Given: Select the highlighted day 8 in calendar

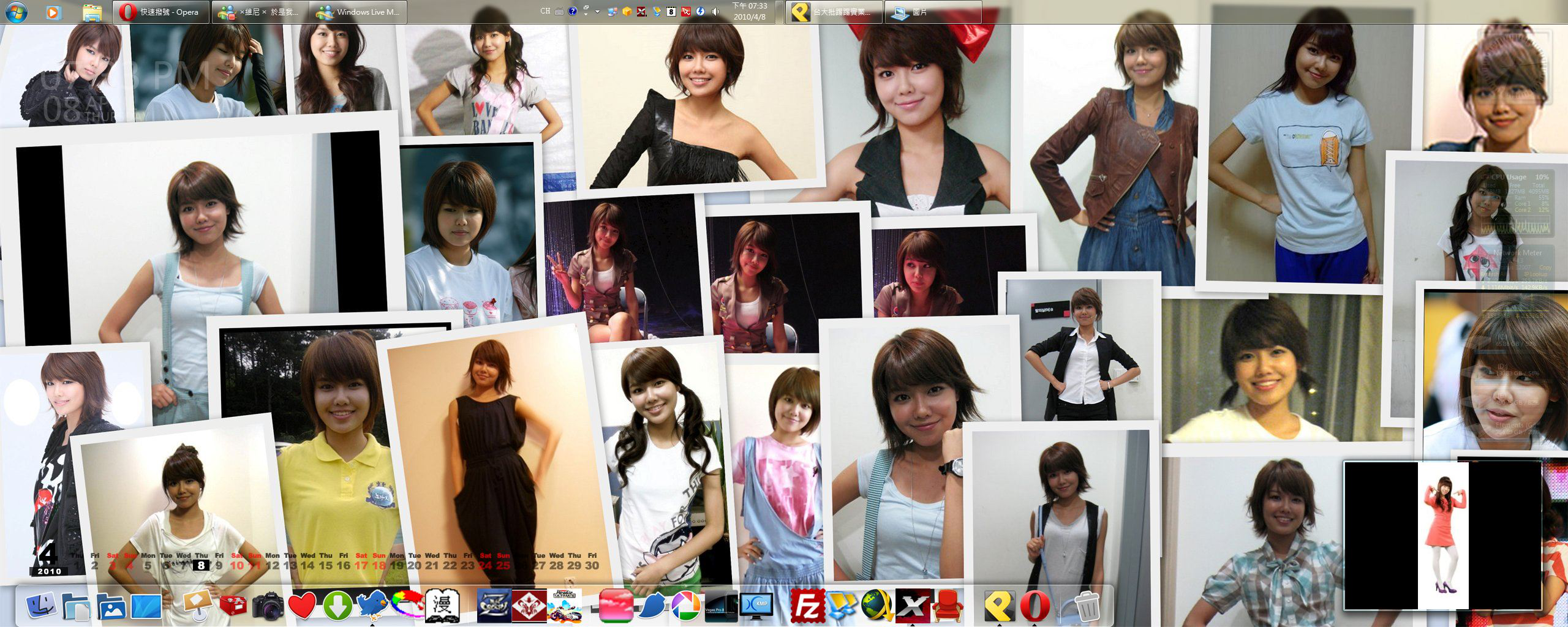Looking at the screenshot, I should click(x=201, y=565).
